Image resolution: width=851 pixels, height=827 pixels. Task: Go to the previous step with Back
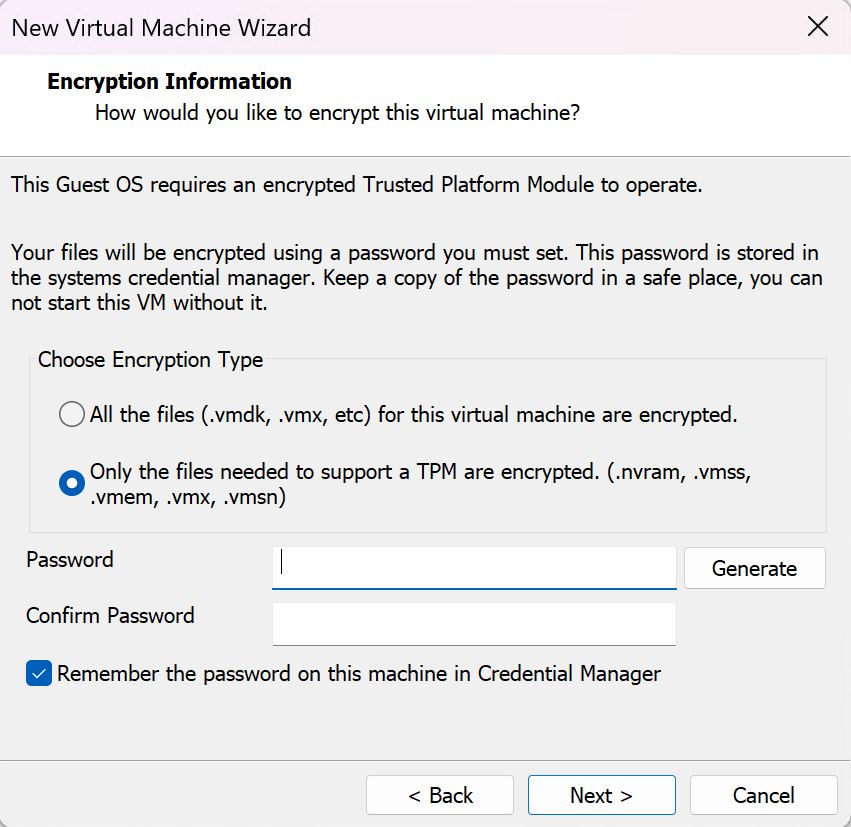pos(440,796)
